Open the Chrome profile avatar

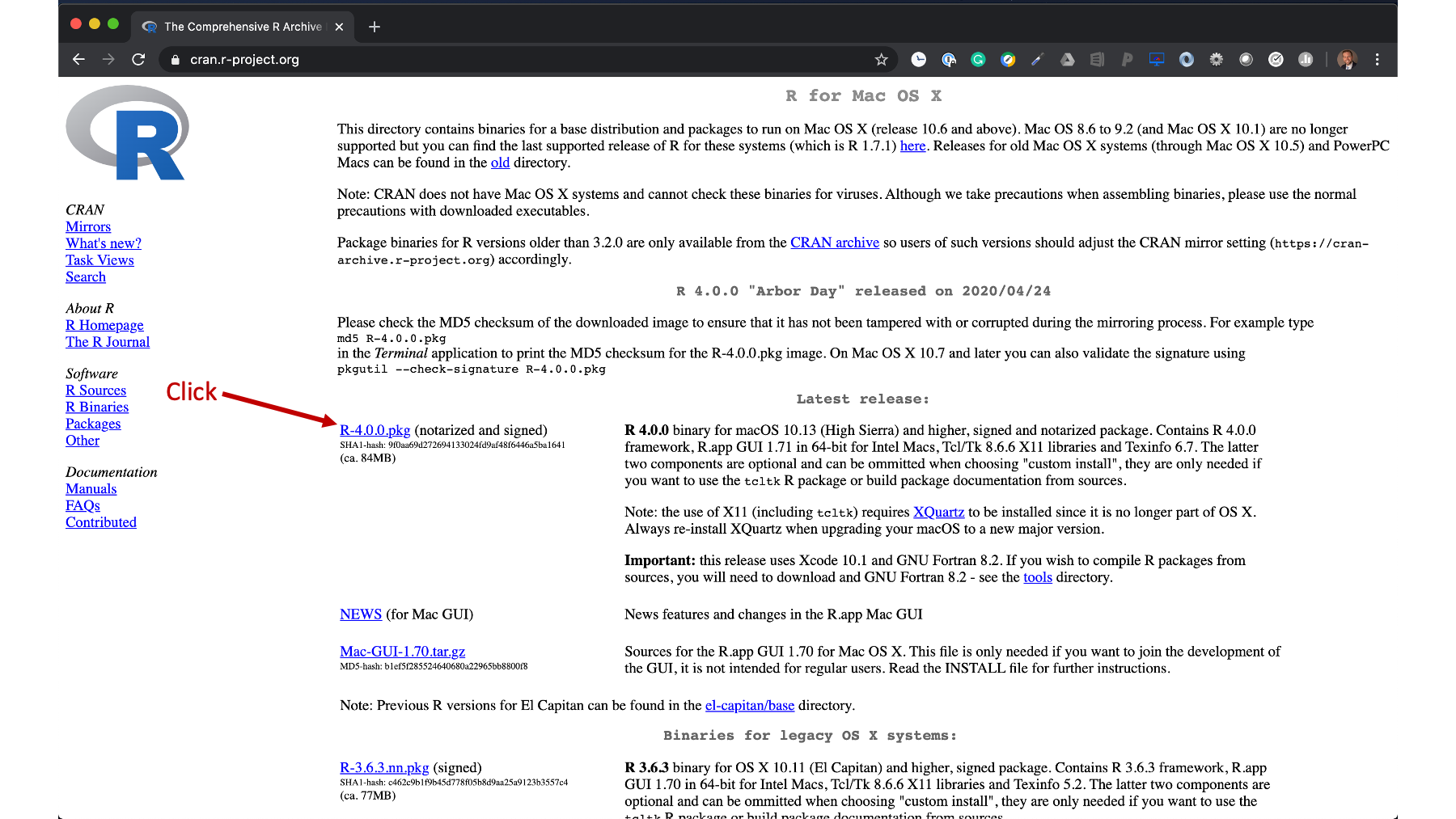[x=1347, y=59]
